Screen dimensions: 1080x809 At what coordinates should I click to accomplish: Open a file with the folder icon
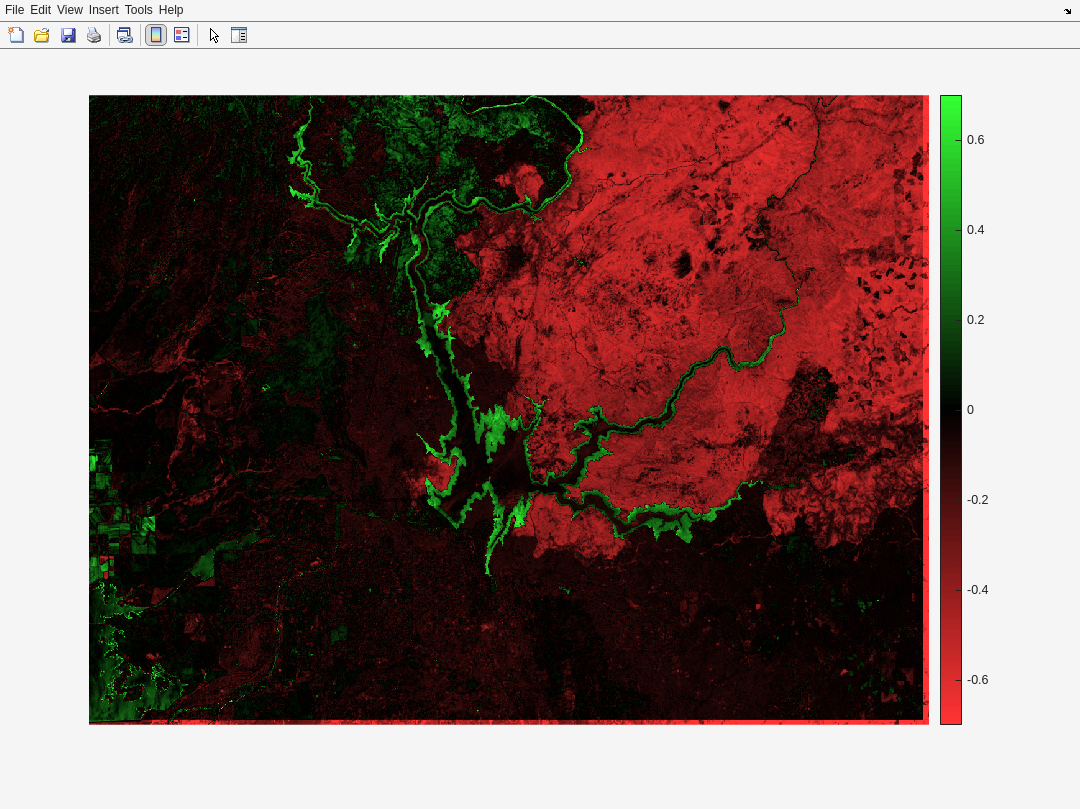click(x=42, y=35)
